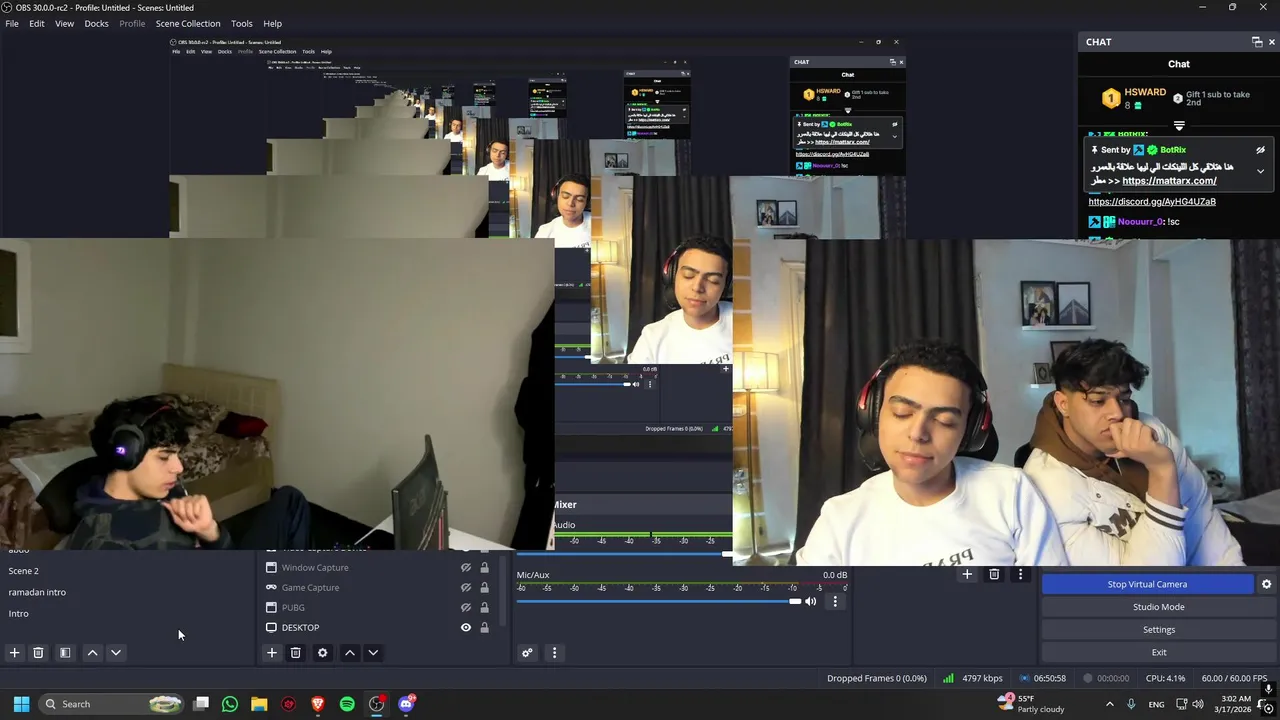
Task: Open Spotify from the taskbar
Action: point(347,704)
